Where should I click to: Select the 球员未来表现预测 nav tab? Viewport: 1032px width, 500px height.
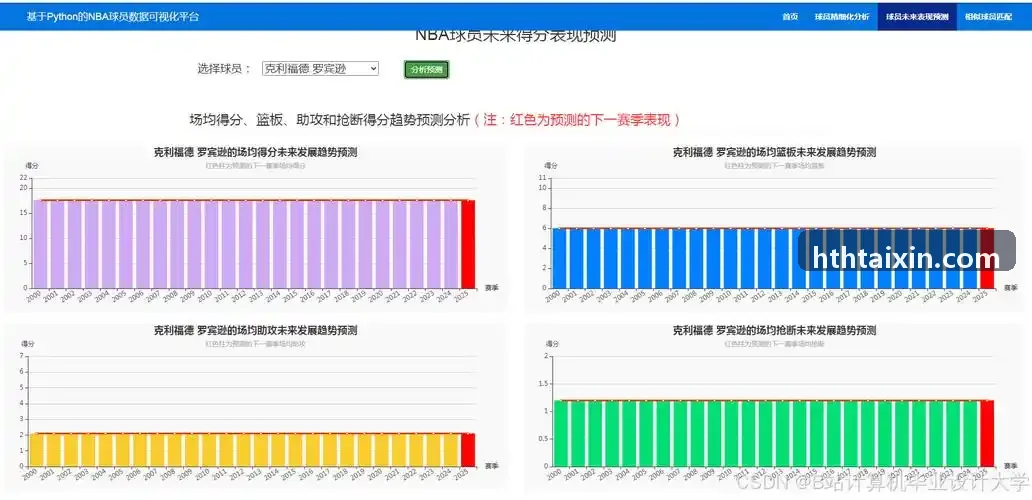click(x=917, y=16)
